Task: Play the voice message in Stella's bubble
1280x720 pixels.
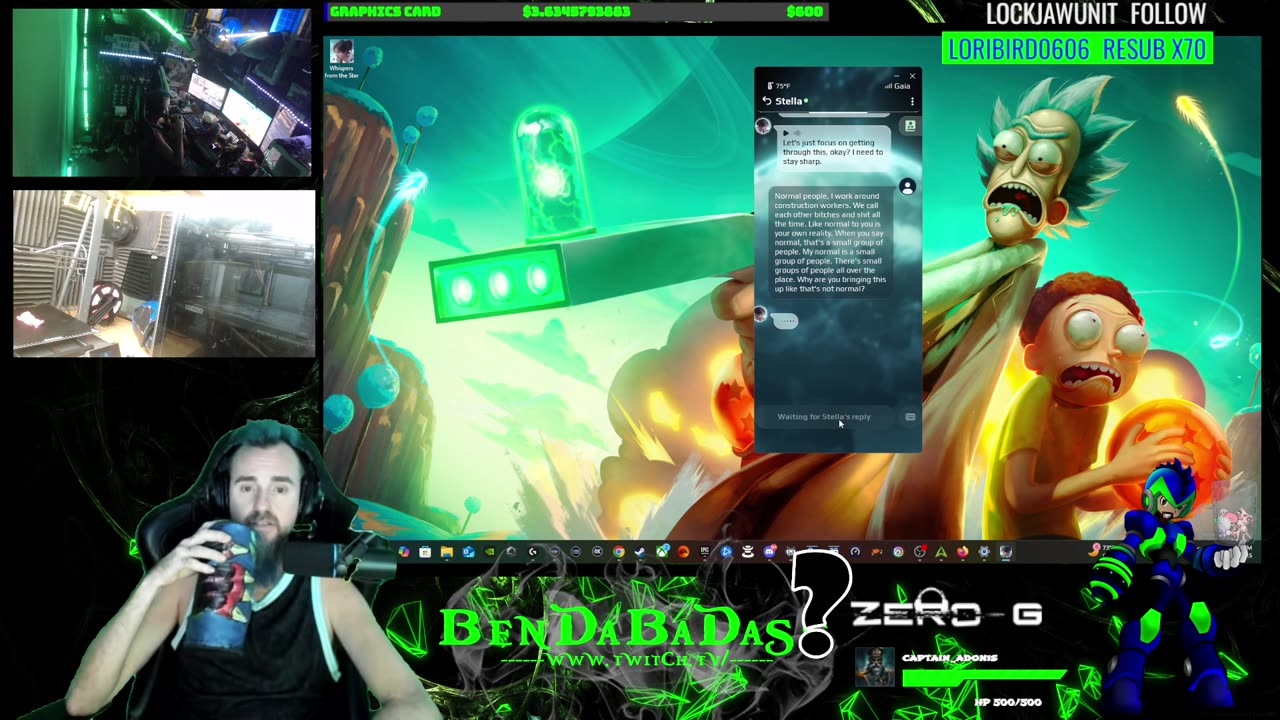Action: [786, 132]
